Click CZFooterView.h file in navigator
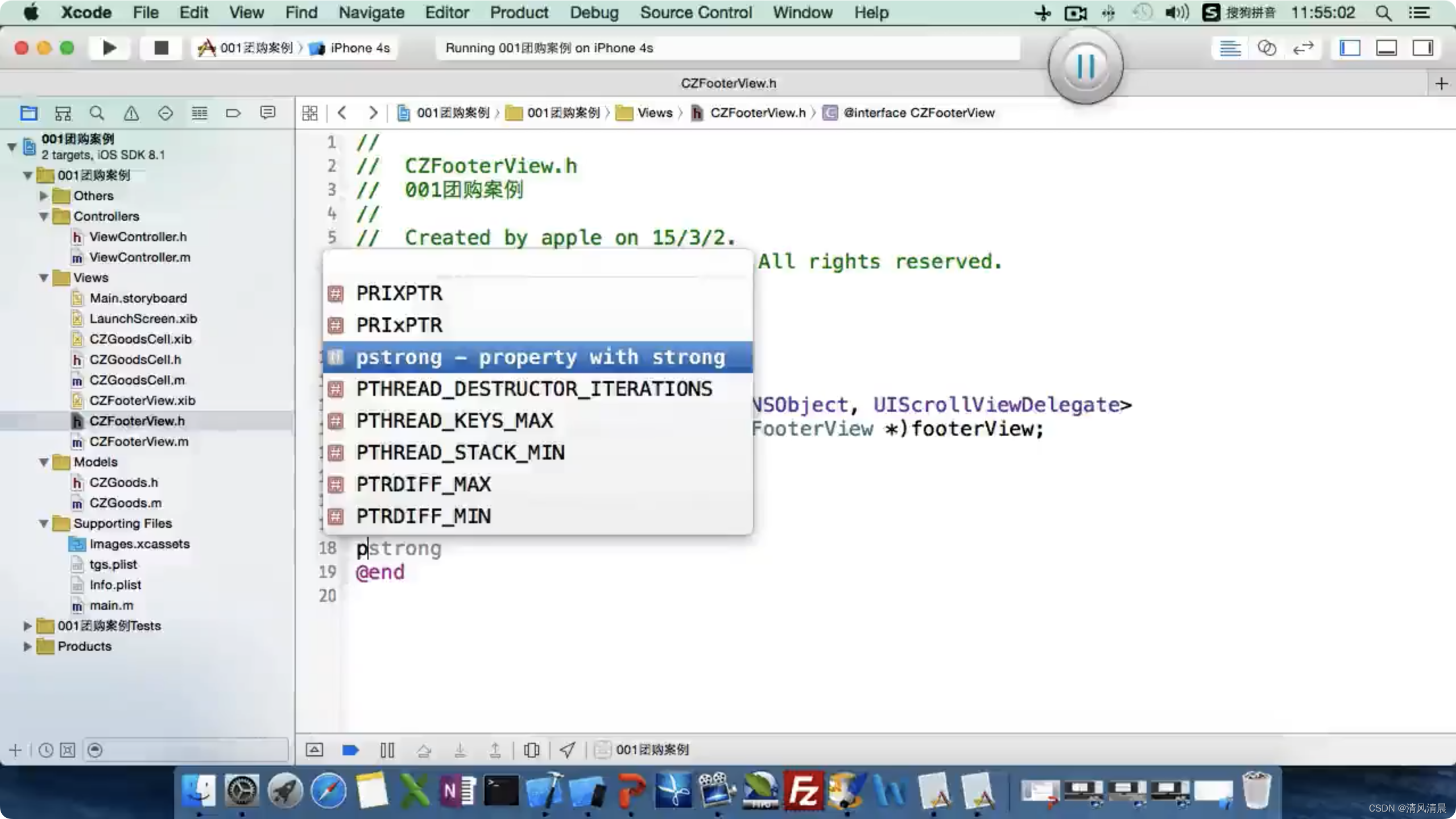The width and height of the screenshot is (1456, 819). click(x=137, y=420)
